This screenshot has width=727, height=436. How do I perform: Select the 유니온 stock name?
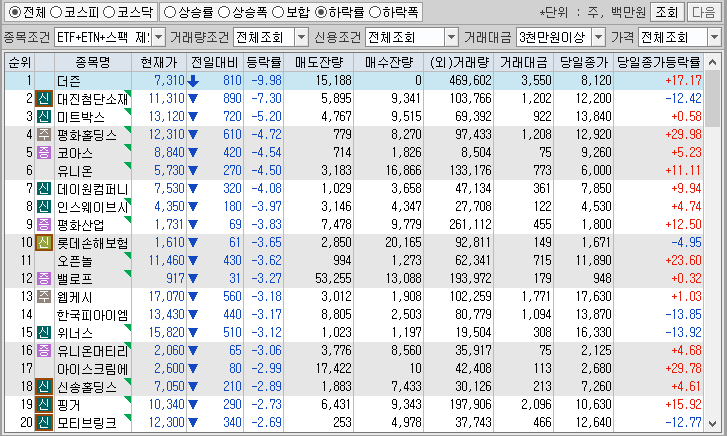click(75, 171)
